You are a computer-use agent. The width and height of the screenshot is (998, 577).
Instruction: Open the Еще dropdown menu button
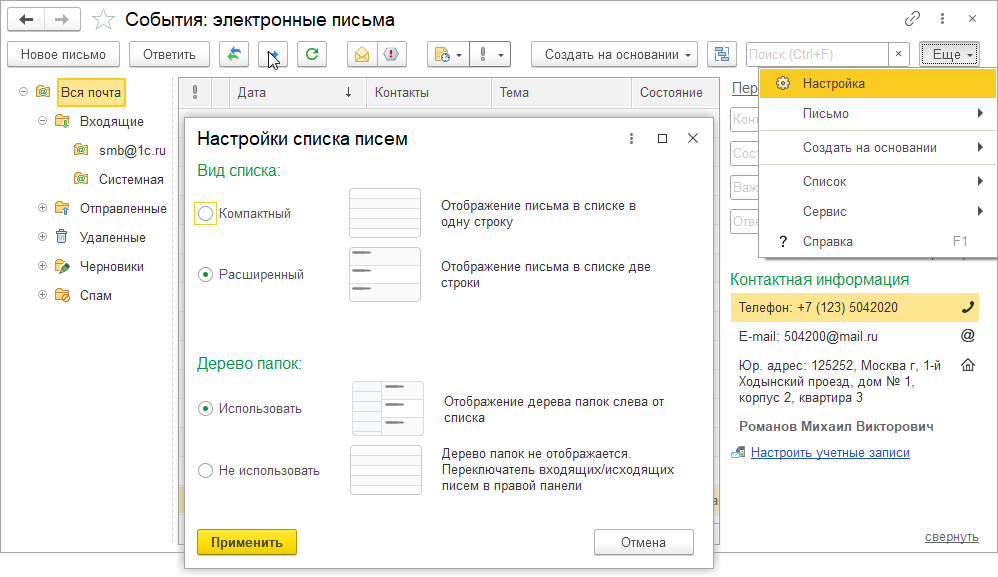(x=946, y=54)
